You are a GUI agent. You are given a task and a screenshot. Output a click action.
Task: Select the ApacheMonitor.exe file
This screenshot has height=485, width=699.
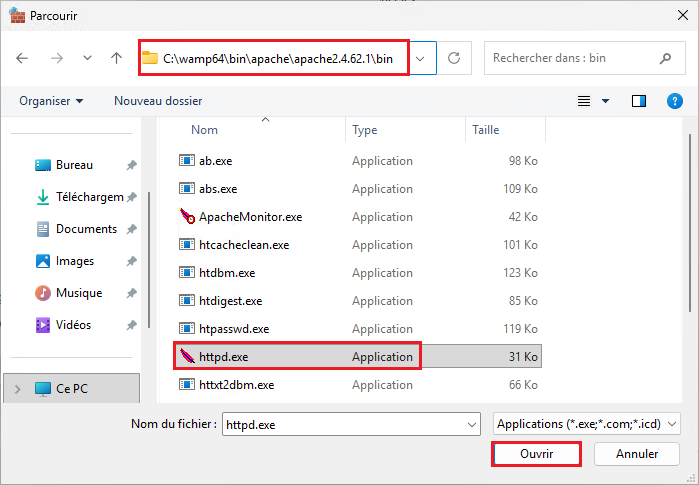[250, 217]
